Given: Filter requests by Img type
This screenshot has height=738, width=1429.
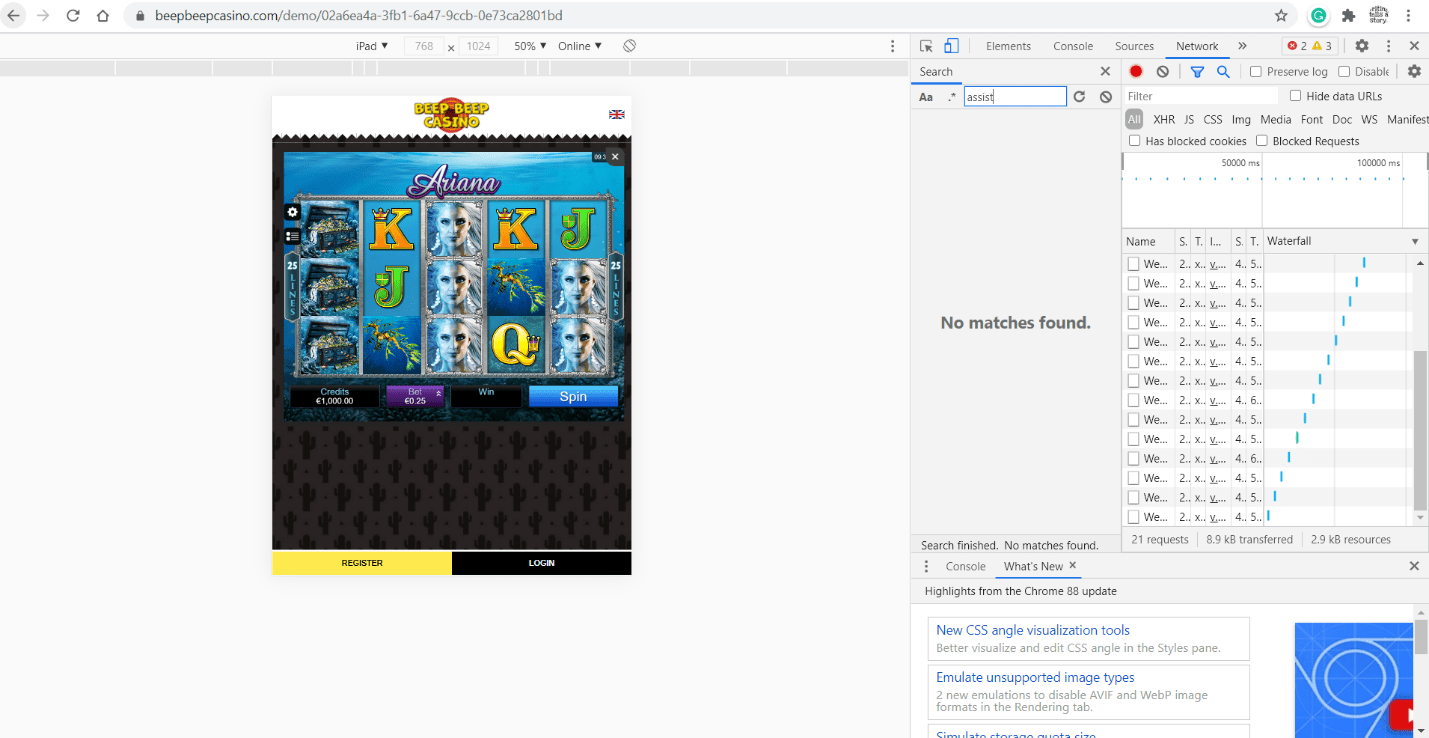Looking at the screenshot, I should click(x=1241, y=119).
